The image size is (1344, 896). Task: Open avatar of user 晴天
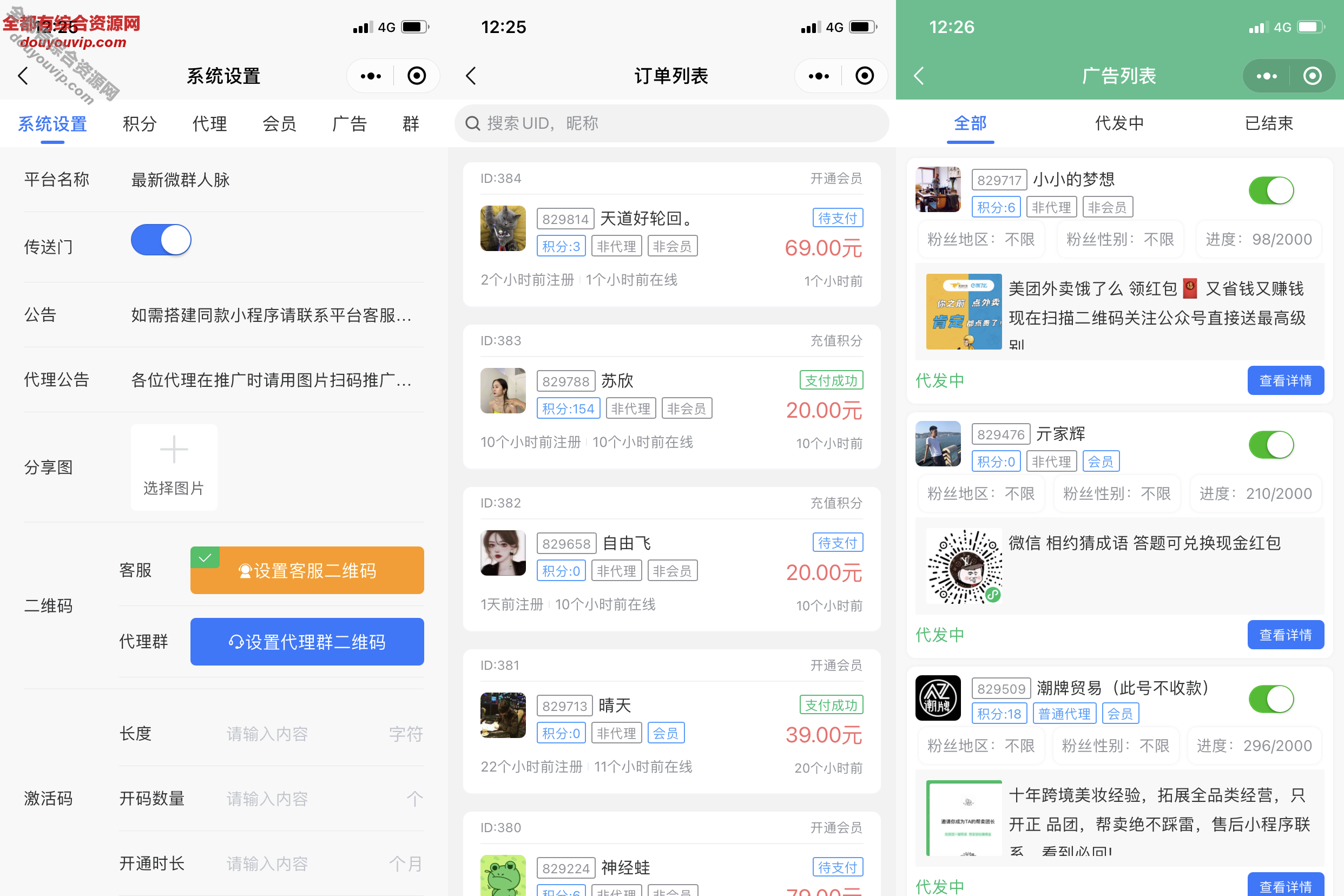[503, 715]
